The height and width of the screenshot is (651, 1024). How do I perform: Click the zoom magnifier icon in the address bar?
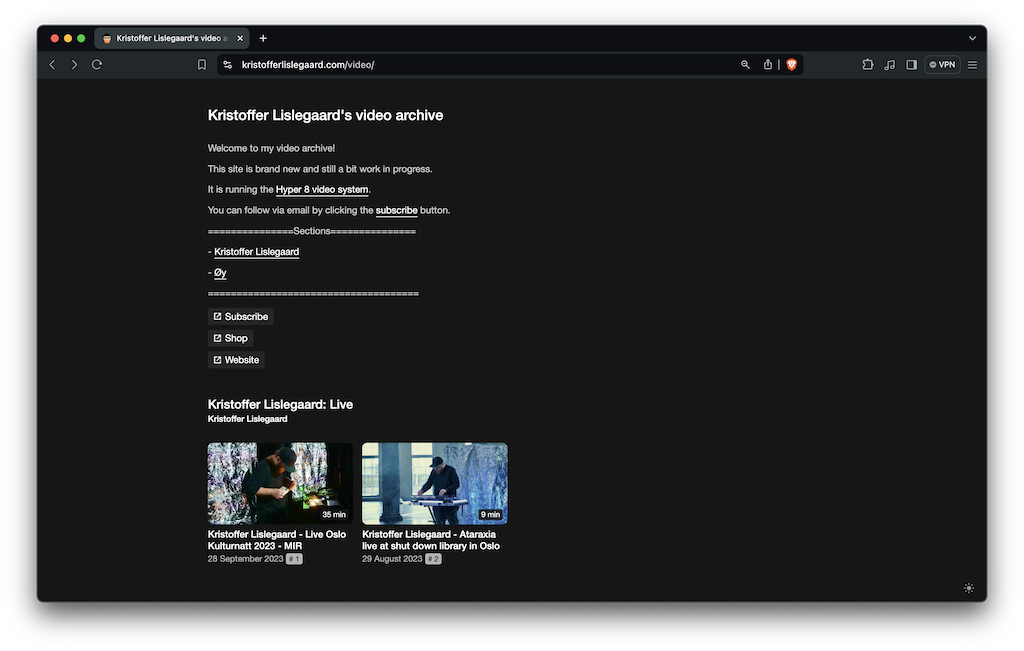tap(745, 64)
